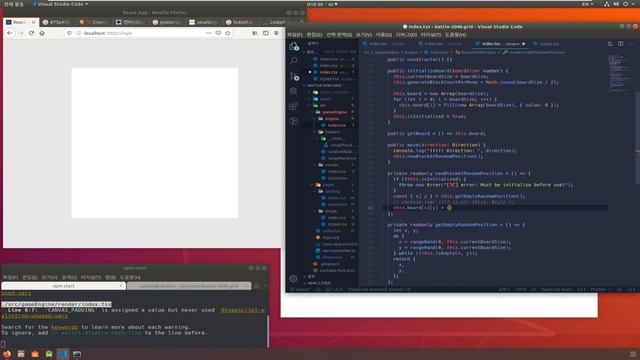640x360 pixels.
Task: Open the Visual Studio Code dock icon
Action: point(63,354)
